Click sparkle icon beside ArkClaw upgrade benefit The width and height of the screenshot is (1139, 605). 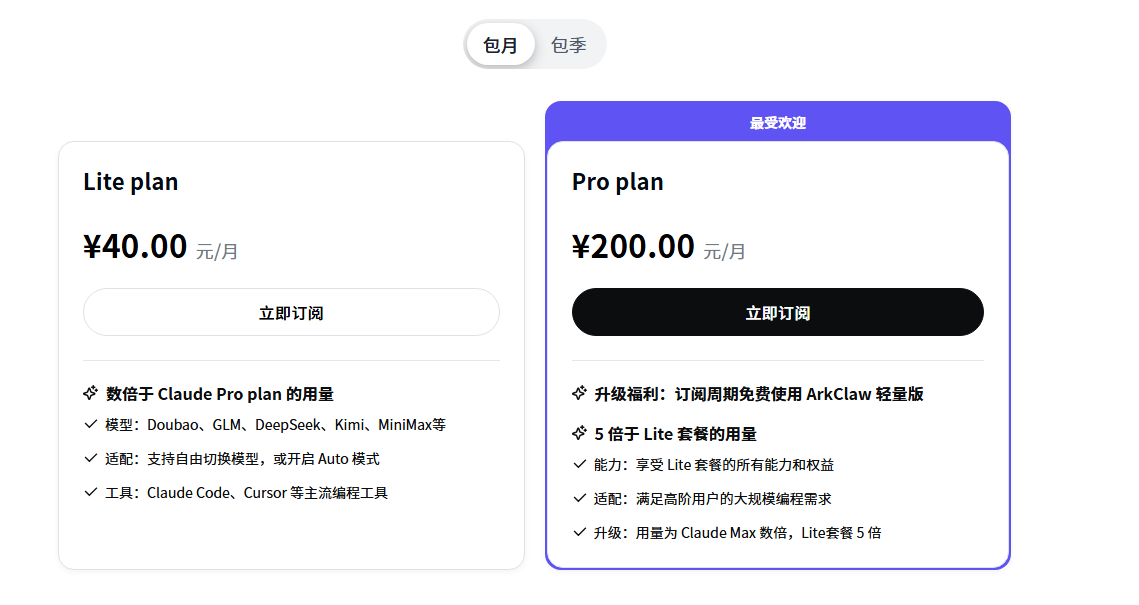click(x=579, y=393)
